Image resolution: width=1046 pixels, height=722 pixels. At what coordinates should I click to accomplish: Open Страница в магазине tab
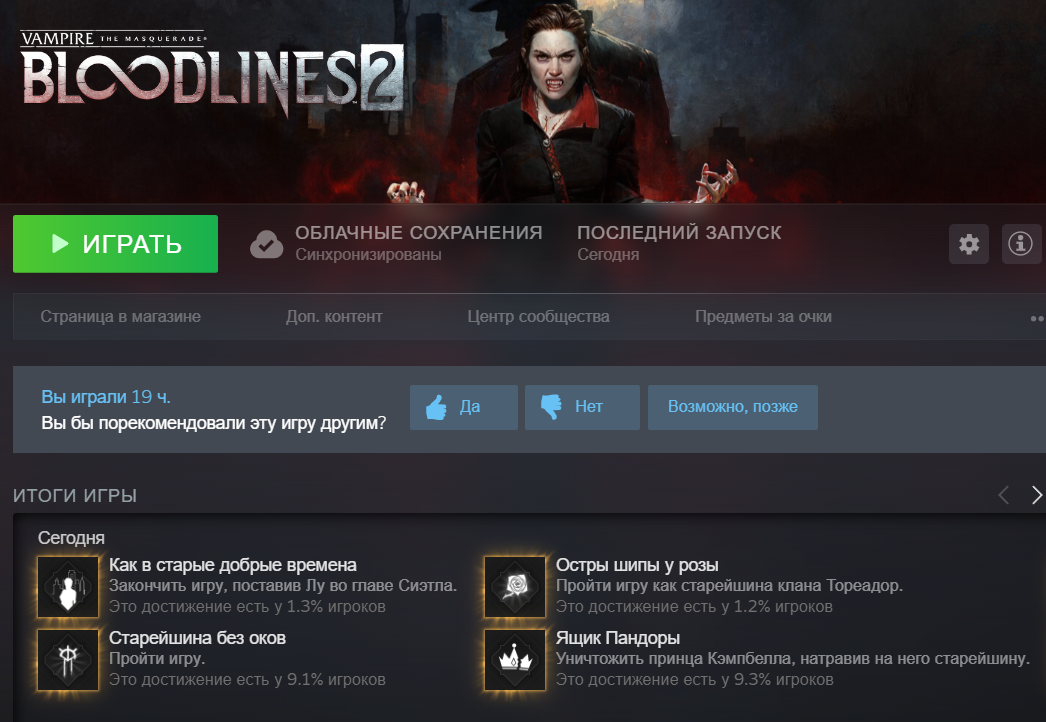[121, 316]
